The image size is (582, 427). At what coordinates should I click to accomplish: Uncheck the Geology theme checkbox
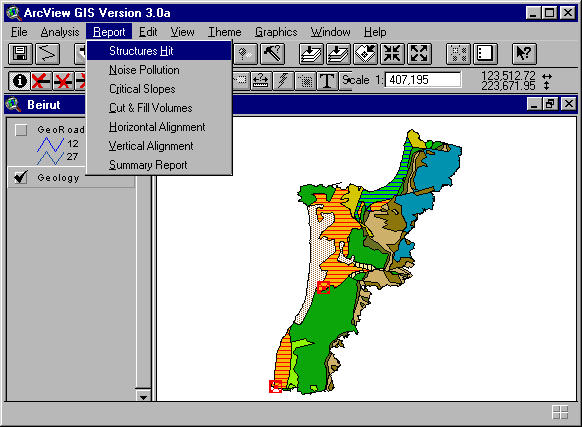(x=21, y=177)
